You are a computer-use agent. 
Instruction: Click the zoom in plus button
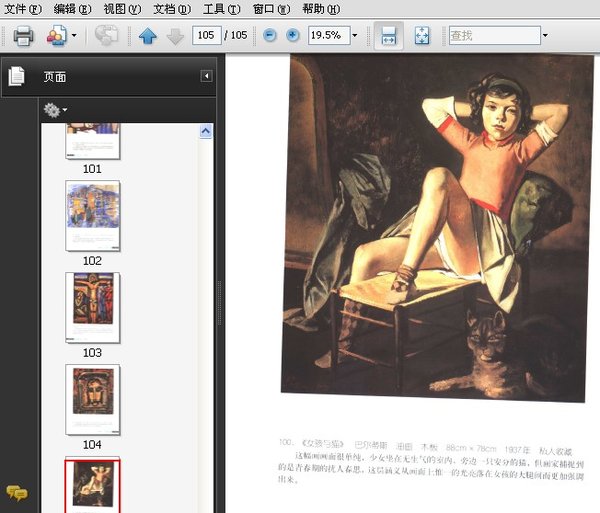coord(292,35)
